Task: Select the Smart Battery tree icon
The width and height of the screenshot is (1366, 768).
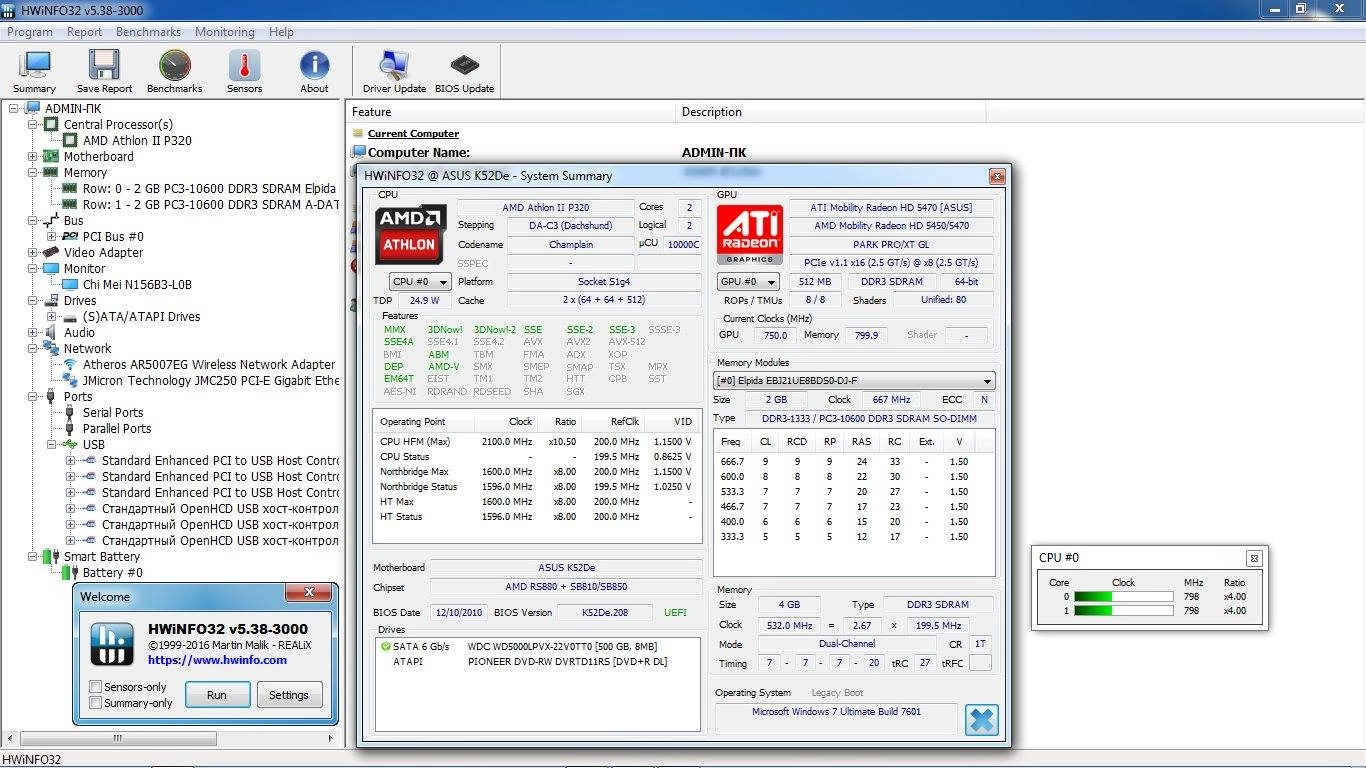Action: (x=51, y=557)
